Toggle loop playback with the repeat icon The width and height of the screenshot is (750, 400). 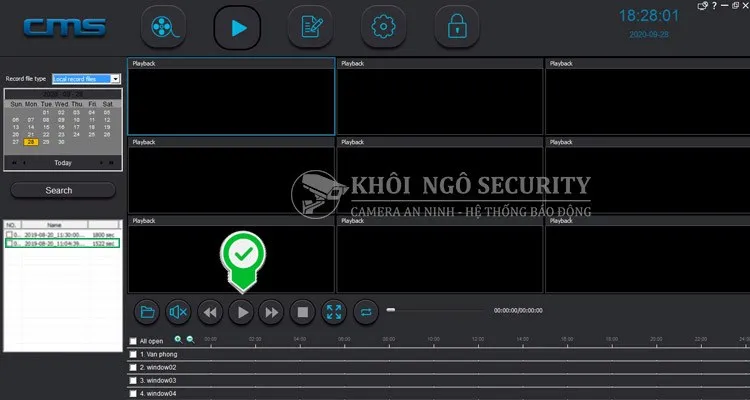(x=366, y=312)
